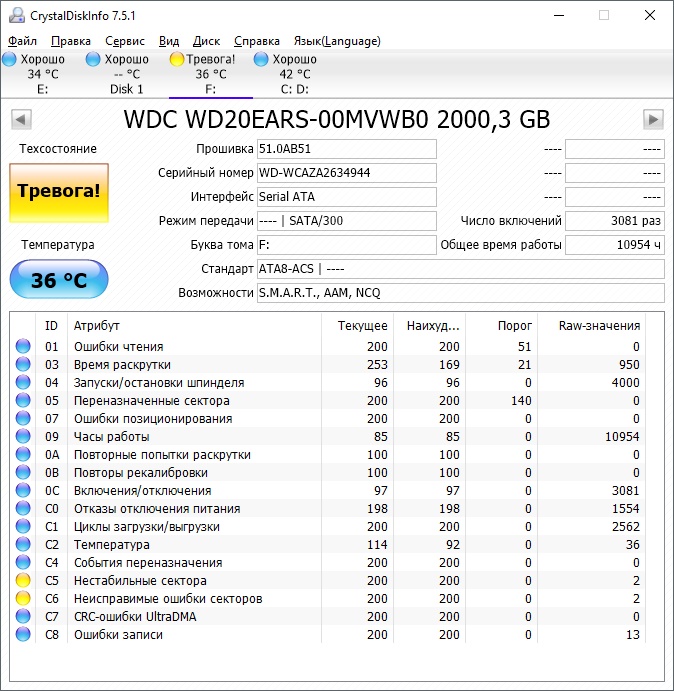
Task: Click status icon for Часы работы
Action: click(23, 436)
